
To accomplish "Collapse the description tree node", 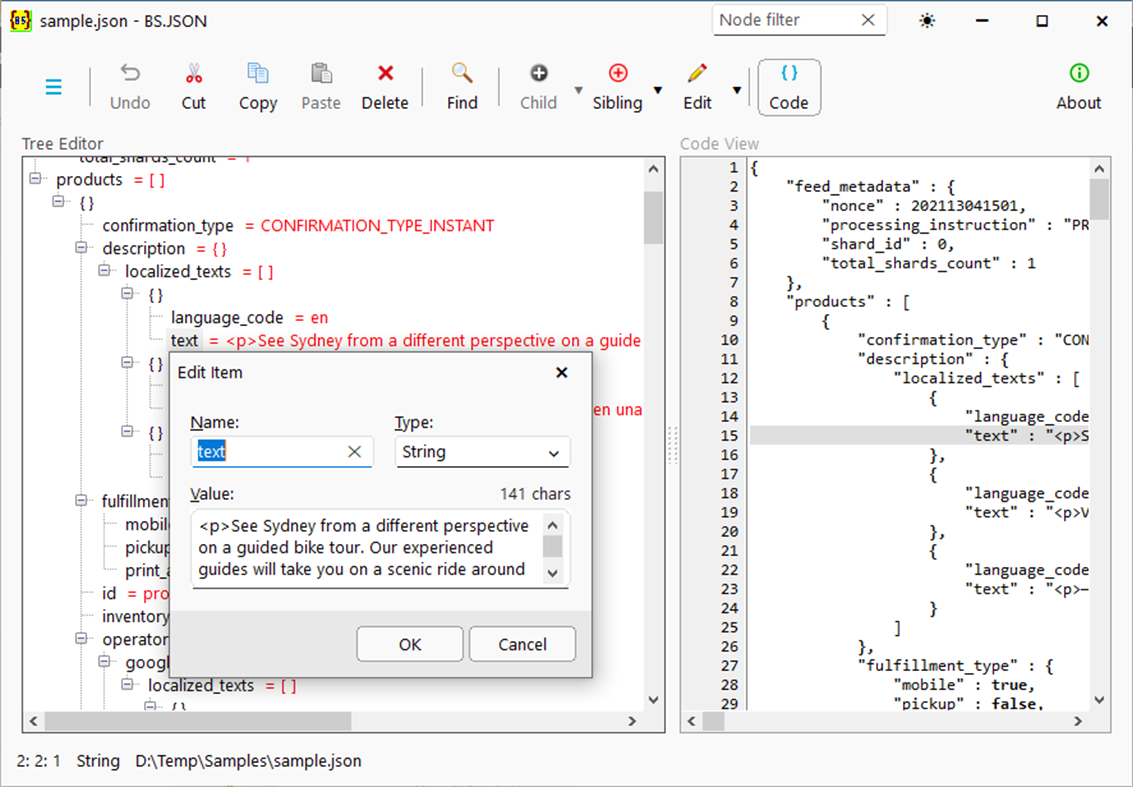I will pos(82,247).
